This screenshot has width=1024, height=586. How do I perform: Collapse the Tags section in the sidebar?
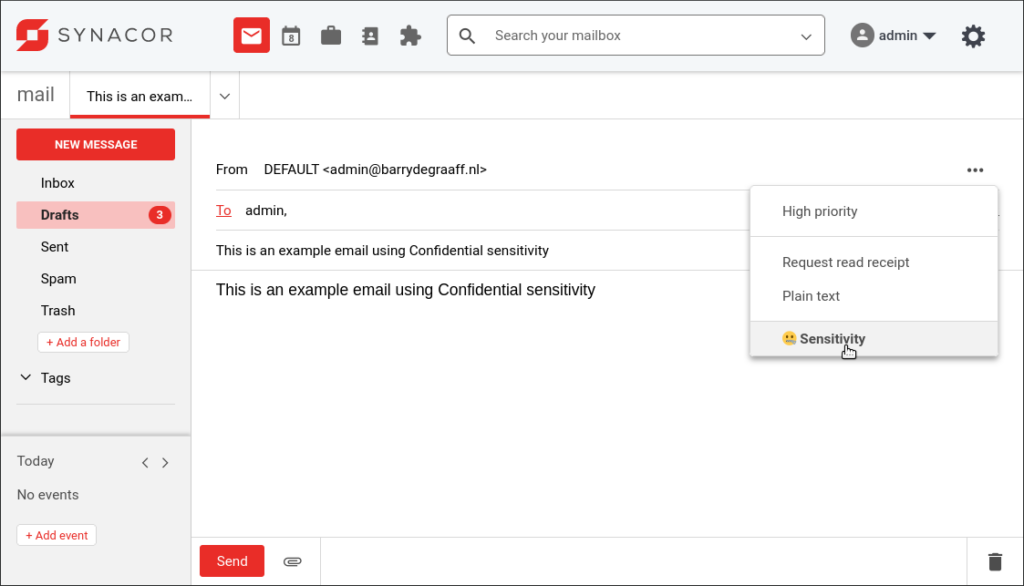(x=25, y=377)
